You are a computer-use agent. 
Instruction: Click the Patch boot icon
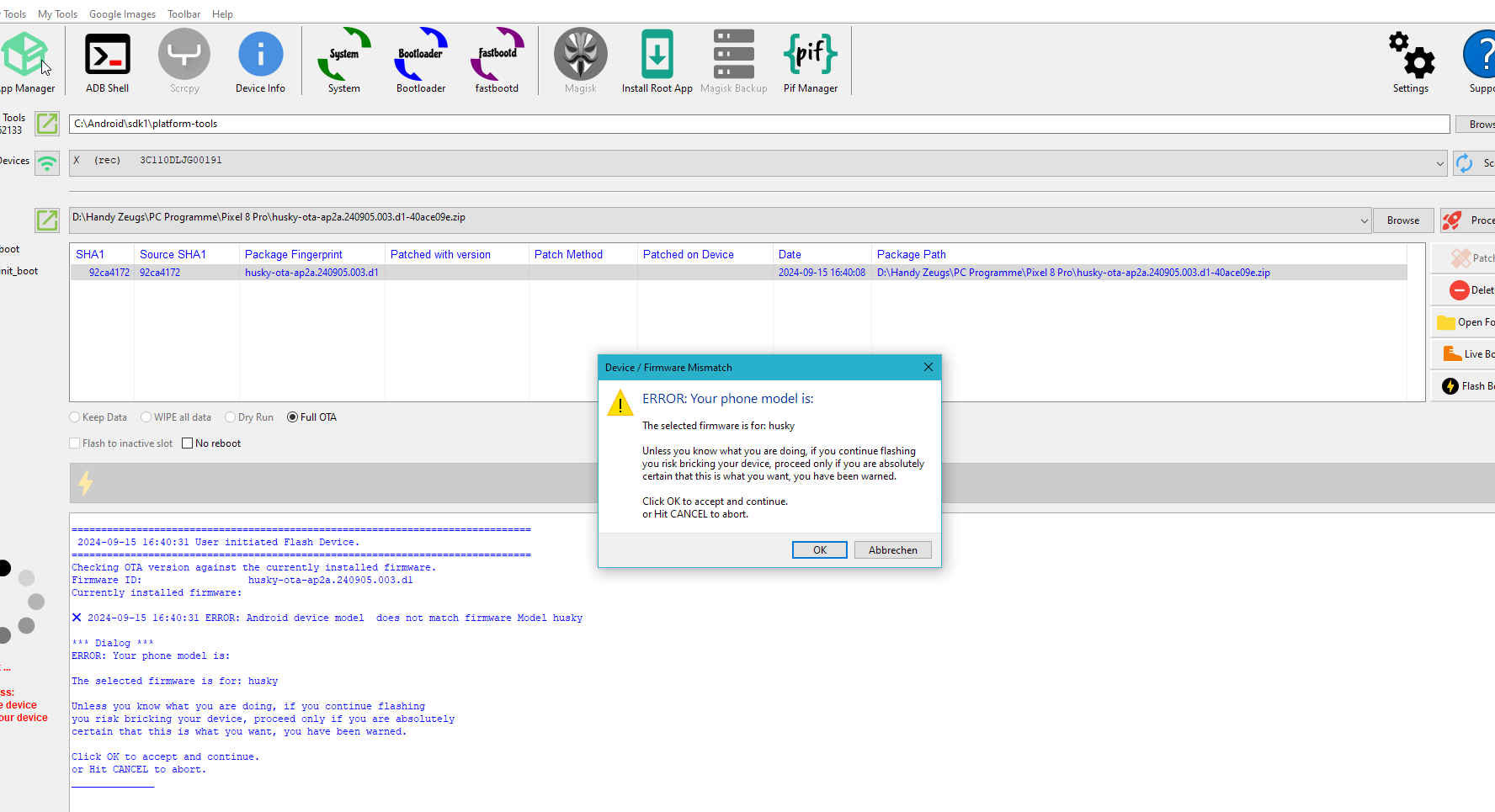tap(1462, 258)
